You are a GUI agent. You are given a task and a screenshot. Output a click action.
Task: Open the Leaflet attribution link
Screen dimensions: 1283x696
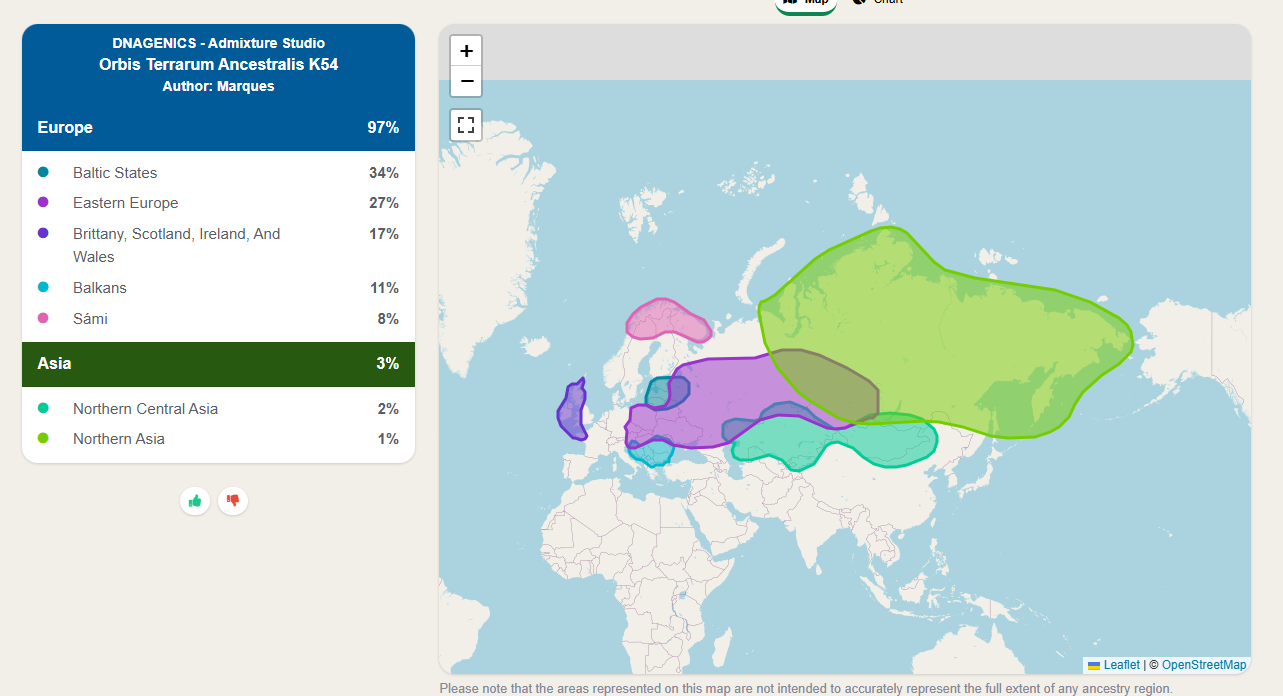1121,665
